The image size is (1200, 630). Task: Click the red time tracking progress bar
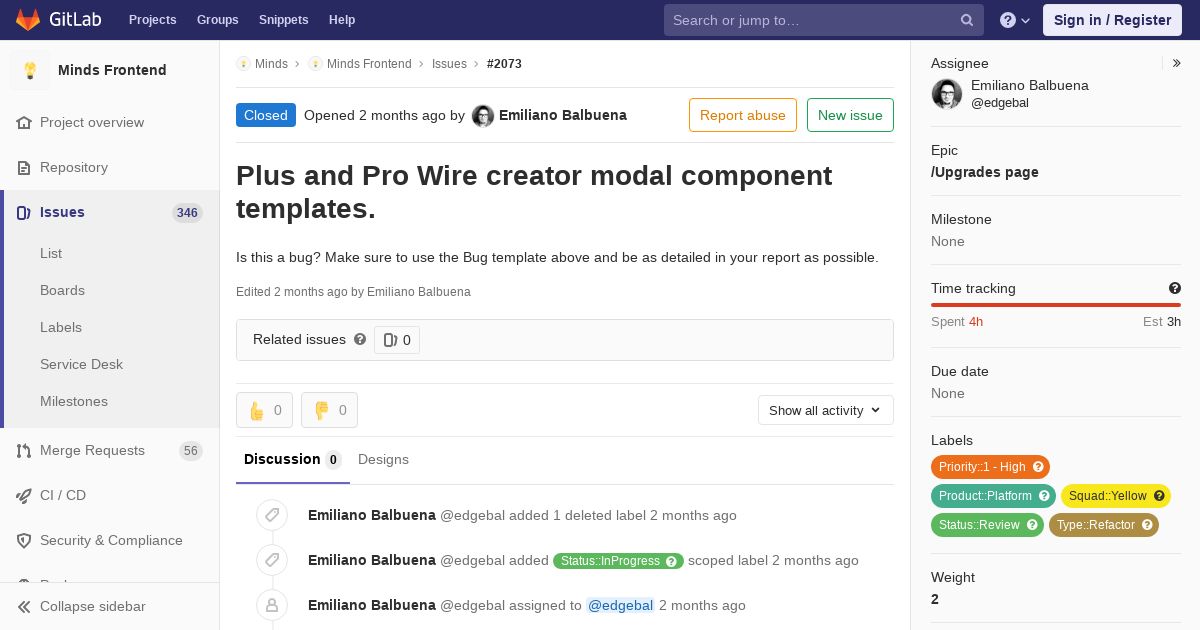(x=1056, y=305)
